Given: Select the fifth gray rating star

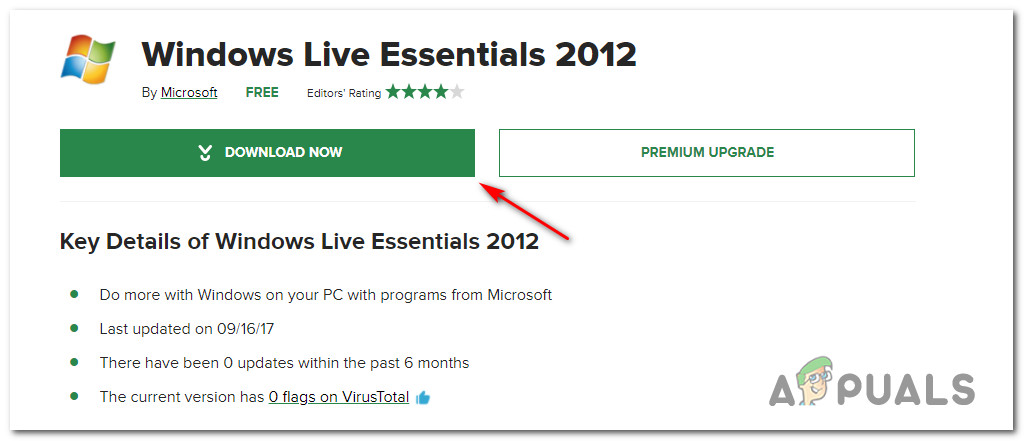Looking at the screenshot, I should tap(457, 92).
